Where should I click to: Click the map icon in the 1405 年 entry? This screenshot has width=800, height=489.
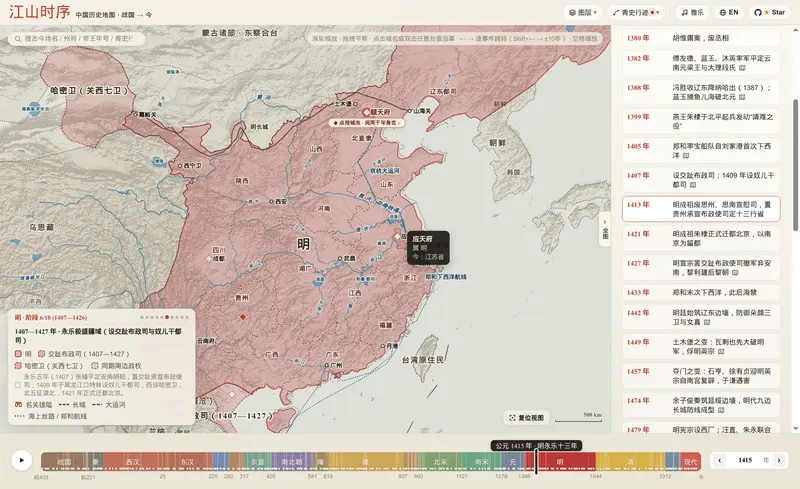click(x=686, y=156)
